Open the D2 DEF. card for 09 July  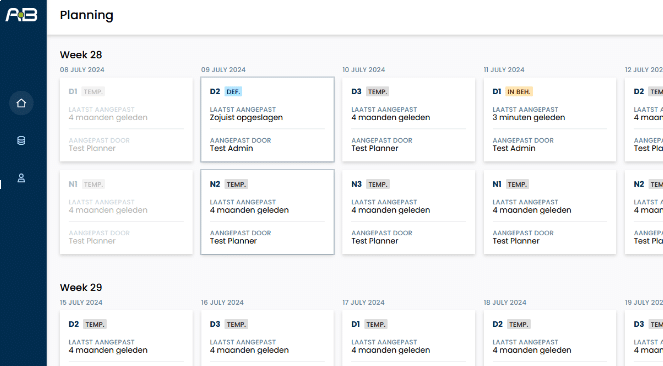[x=267, y=119]
